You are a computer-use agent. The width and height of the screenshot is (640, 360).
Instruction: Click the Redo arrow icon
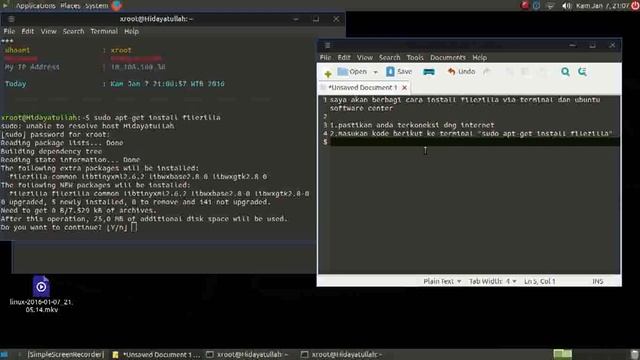487,72
